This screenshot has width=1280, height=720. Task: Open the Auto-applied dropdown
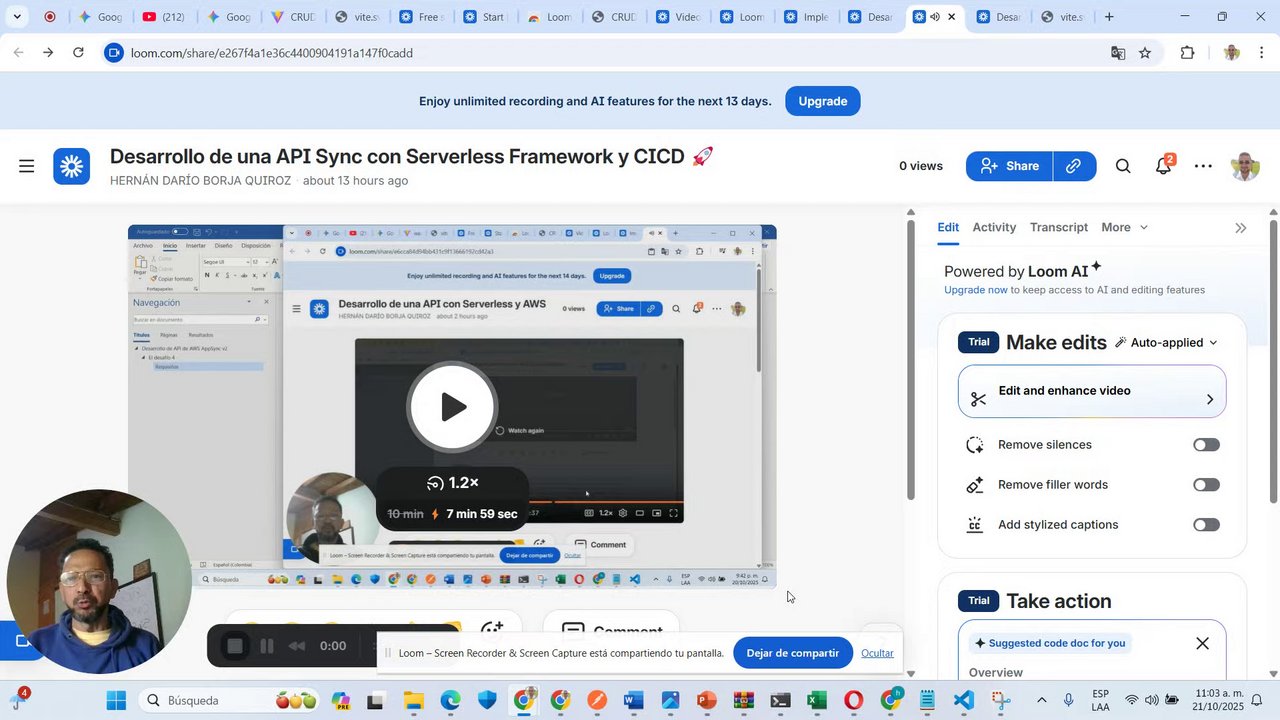1167,343
